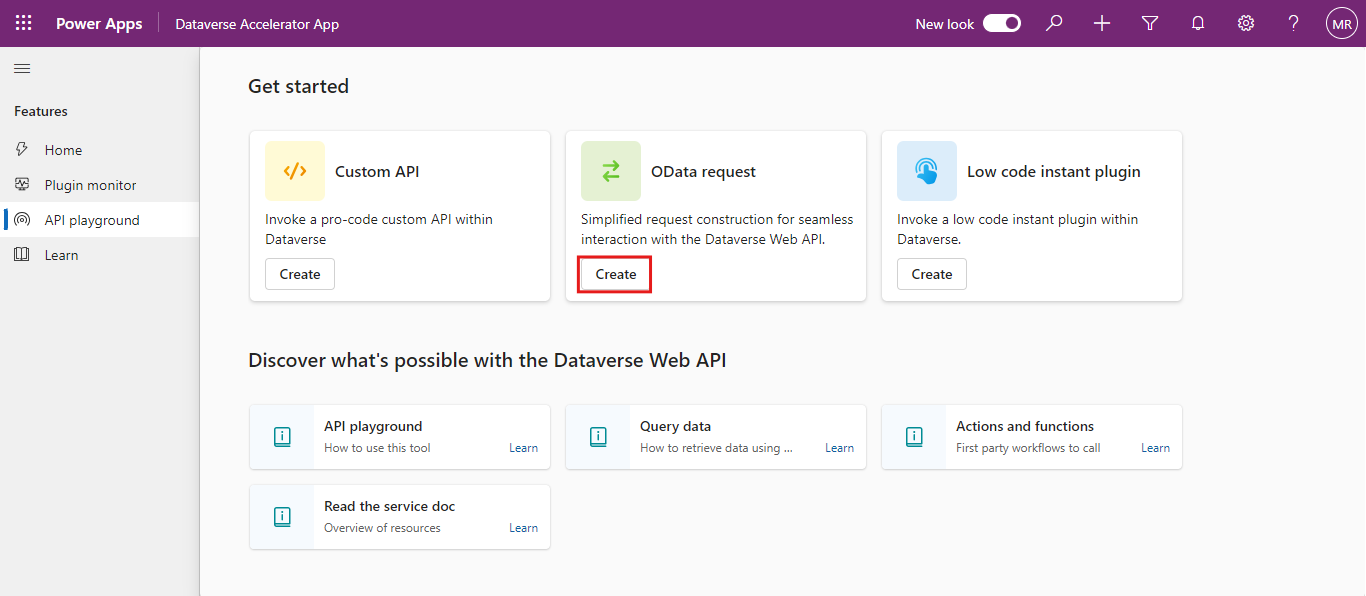Click Learn link on Query data card

click(x=839, y=448)
